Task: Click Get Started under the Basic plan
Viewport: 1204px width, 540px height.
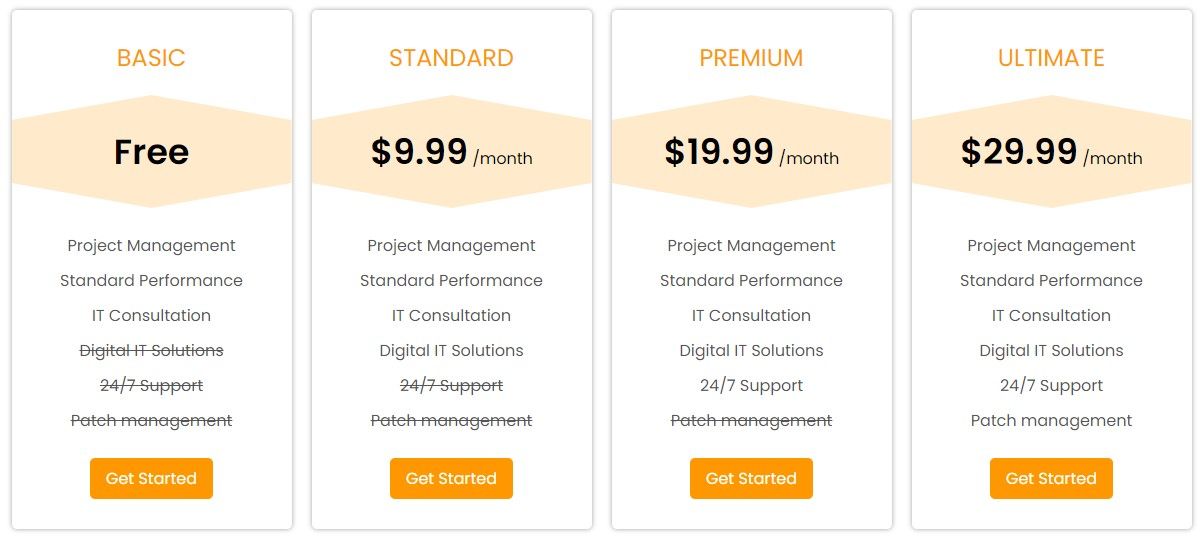Action: point(151,478)
